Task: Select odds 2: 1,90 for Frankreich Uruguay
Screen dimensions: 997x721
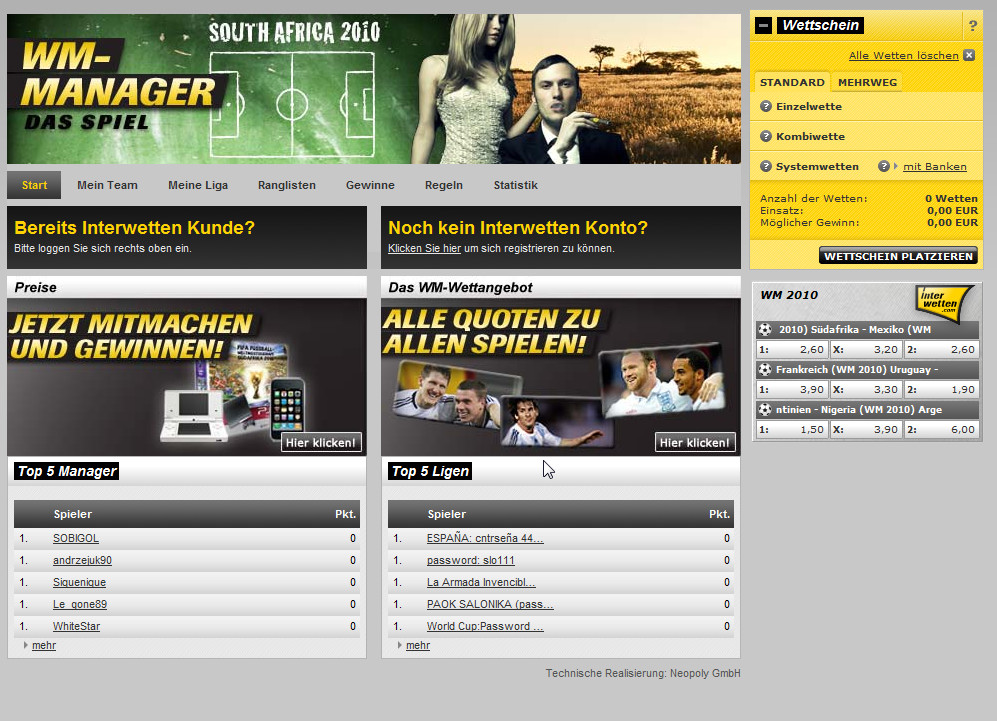Action: click(x=942, y=390)
